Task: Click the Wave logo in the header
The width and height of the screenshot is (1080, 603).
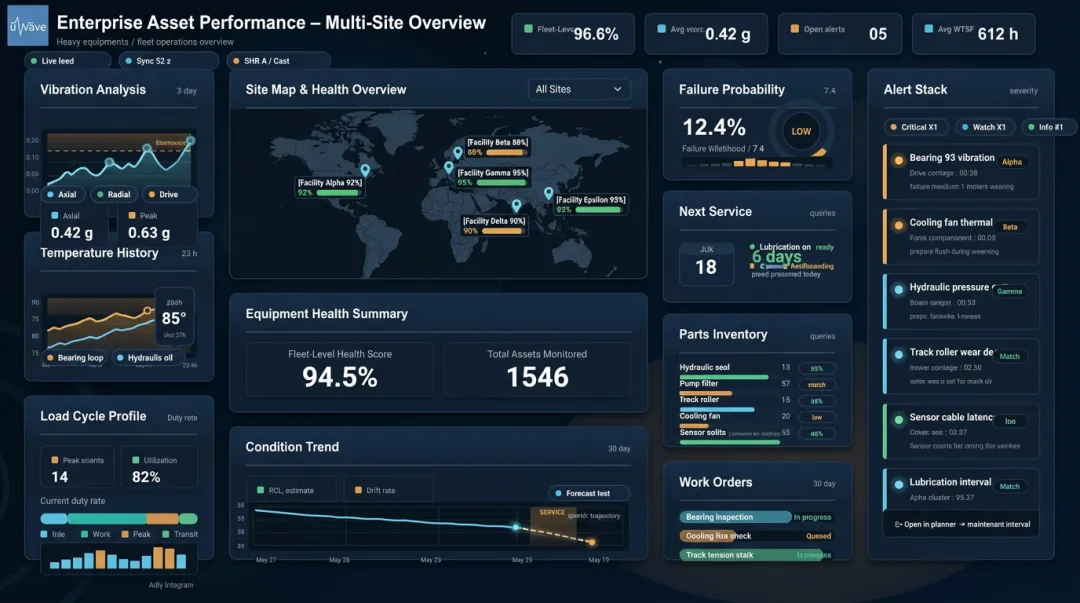Action: point(28,25)
